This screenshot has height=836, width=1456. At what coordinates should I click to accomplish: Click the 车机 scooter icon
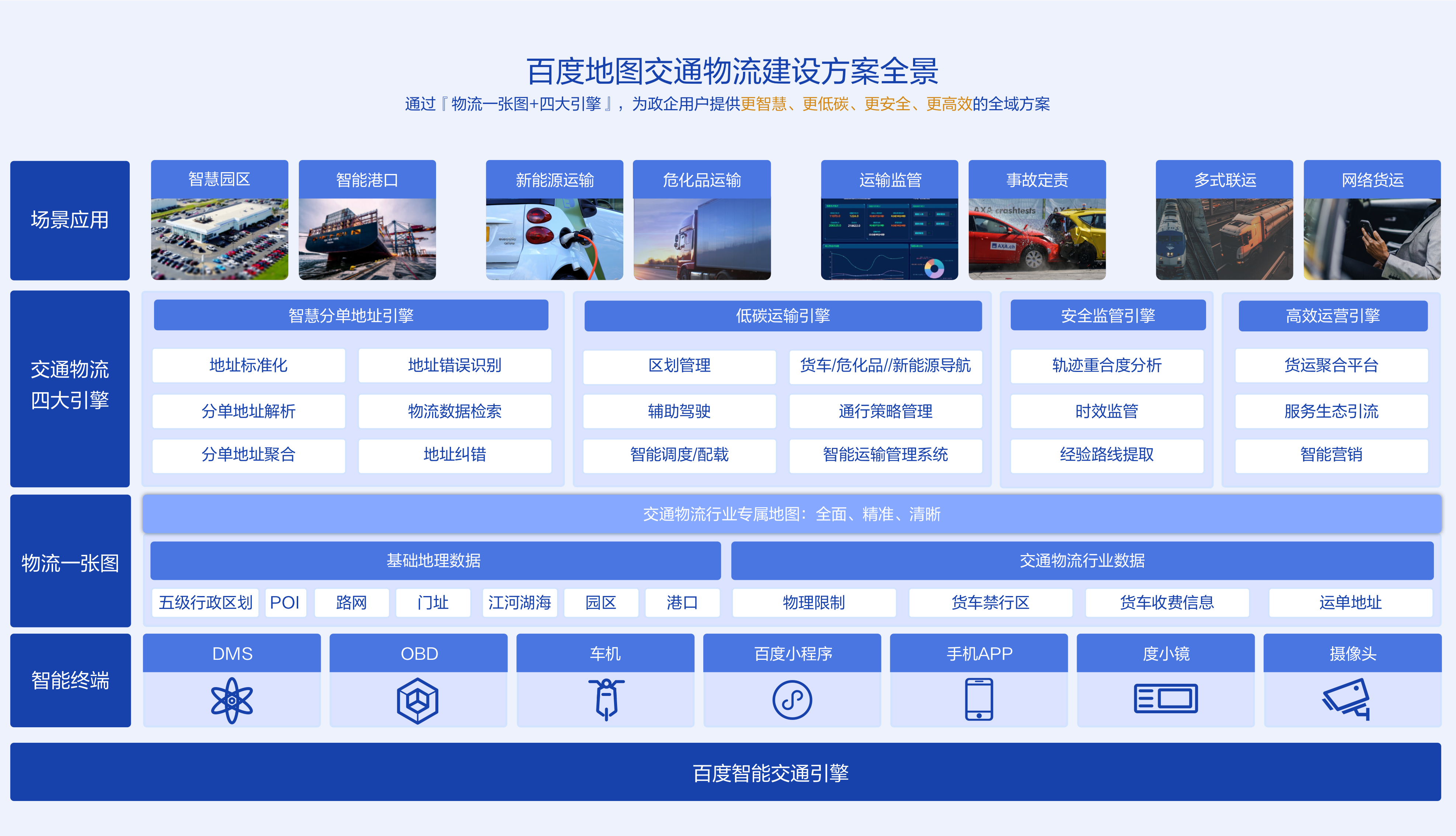[x=606, y=699]
